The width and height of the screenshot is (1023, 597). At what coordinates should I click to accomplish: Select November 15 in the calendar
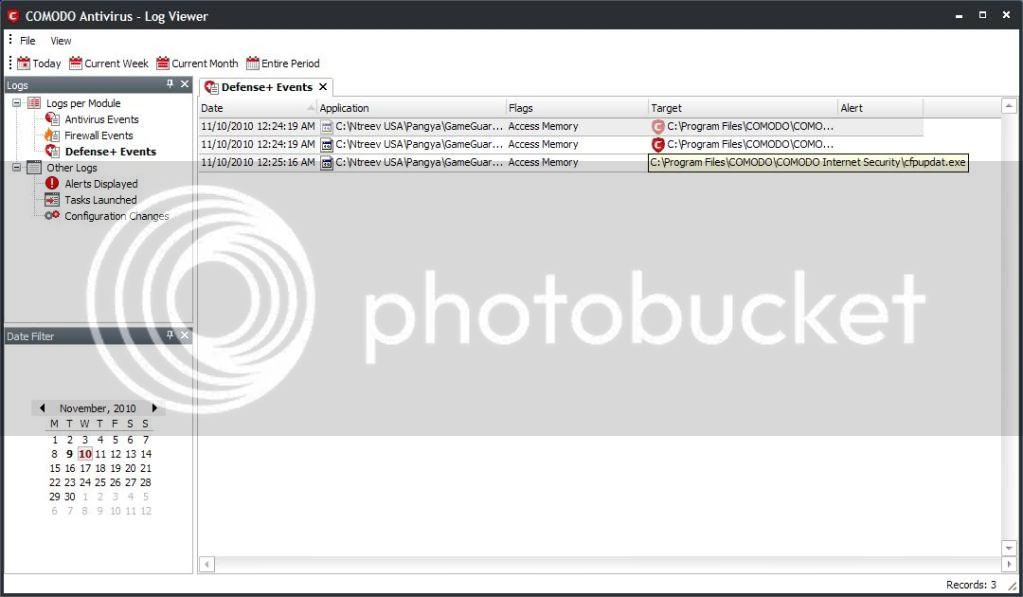[55, 468]
